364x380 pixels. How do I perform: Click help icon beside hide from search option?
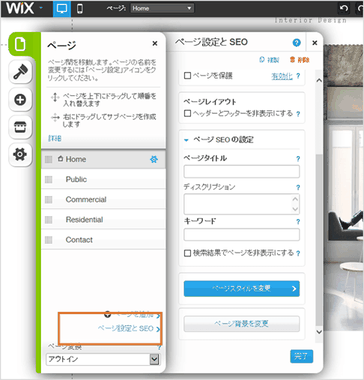coord(298,254)
